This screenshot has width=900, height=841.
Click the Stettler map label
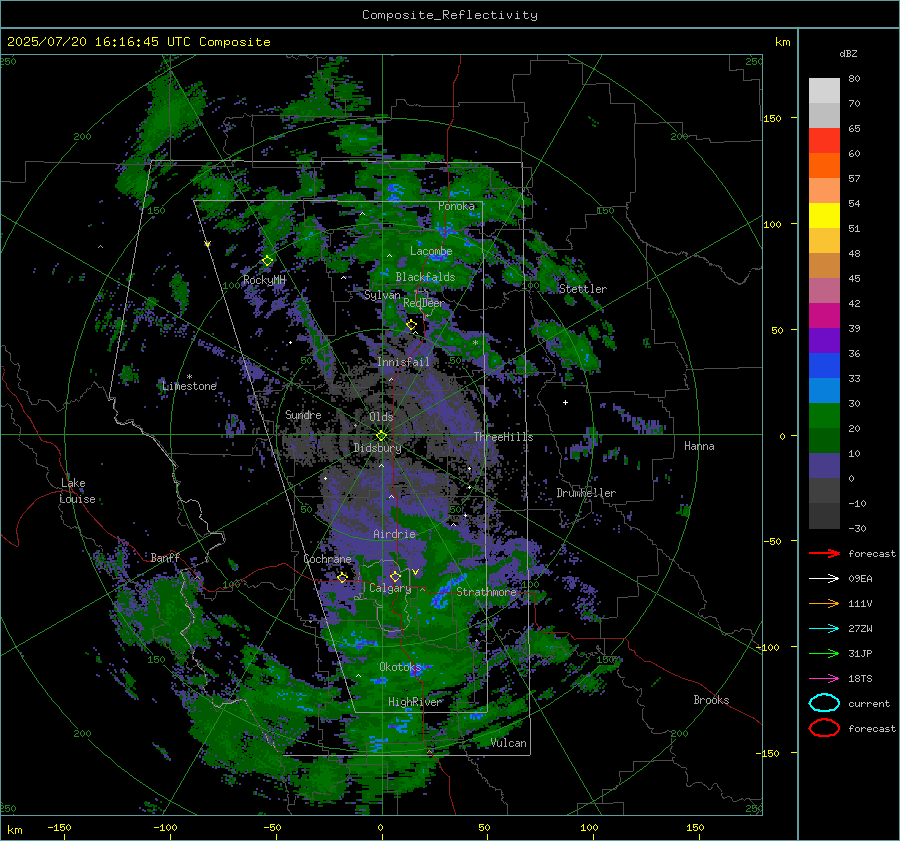click(x=583, y=289)
